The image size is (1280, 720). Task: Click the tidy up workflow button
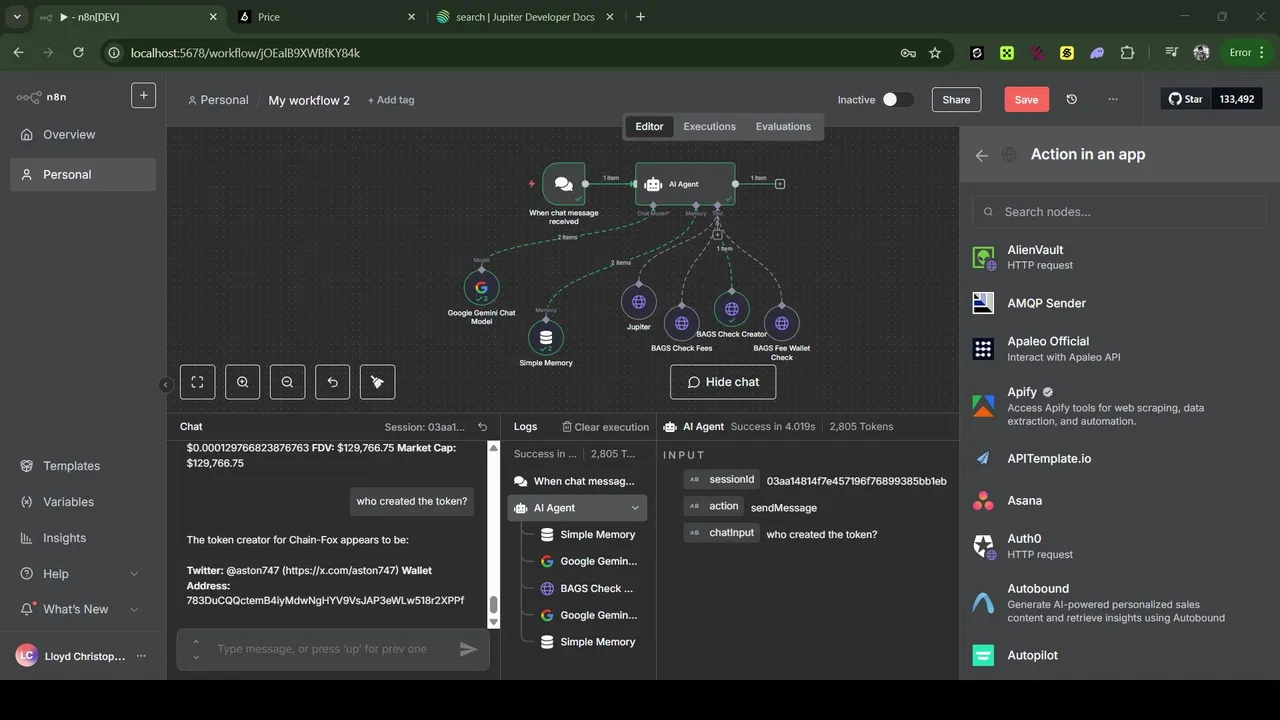(x=378, y=382)
